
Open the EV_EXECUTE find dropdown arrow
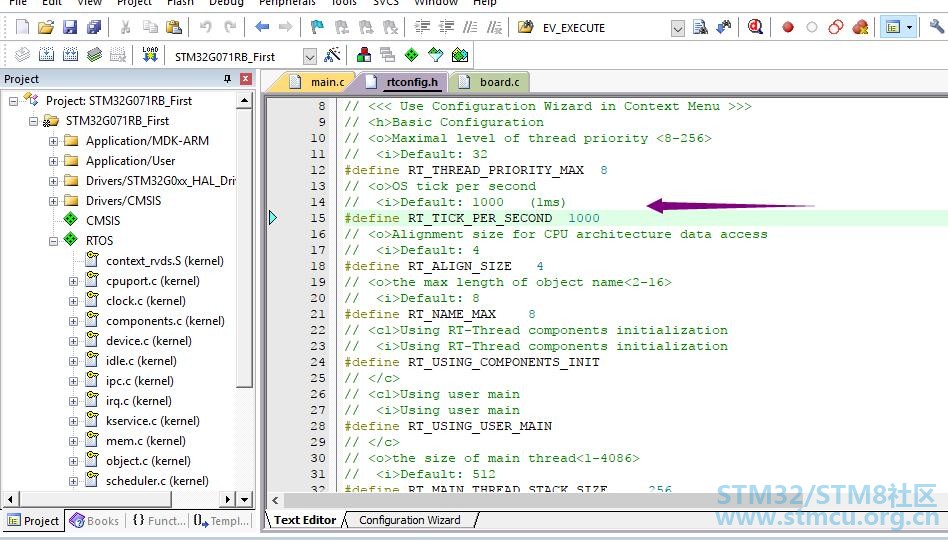pos(678,28)
